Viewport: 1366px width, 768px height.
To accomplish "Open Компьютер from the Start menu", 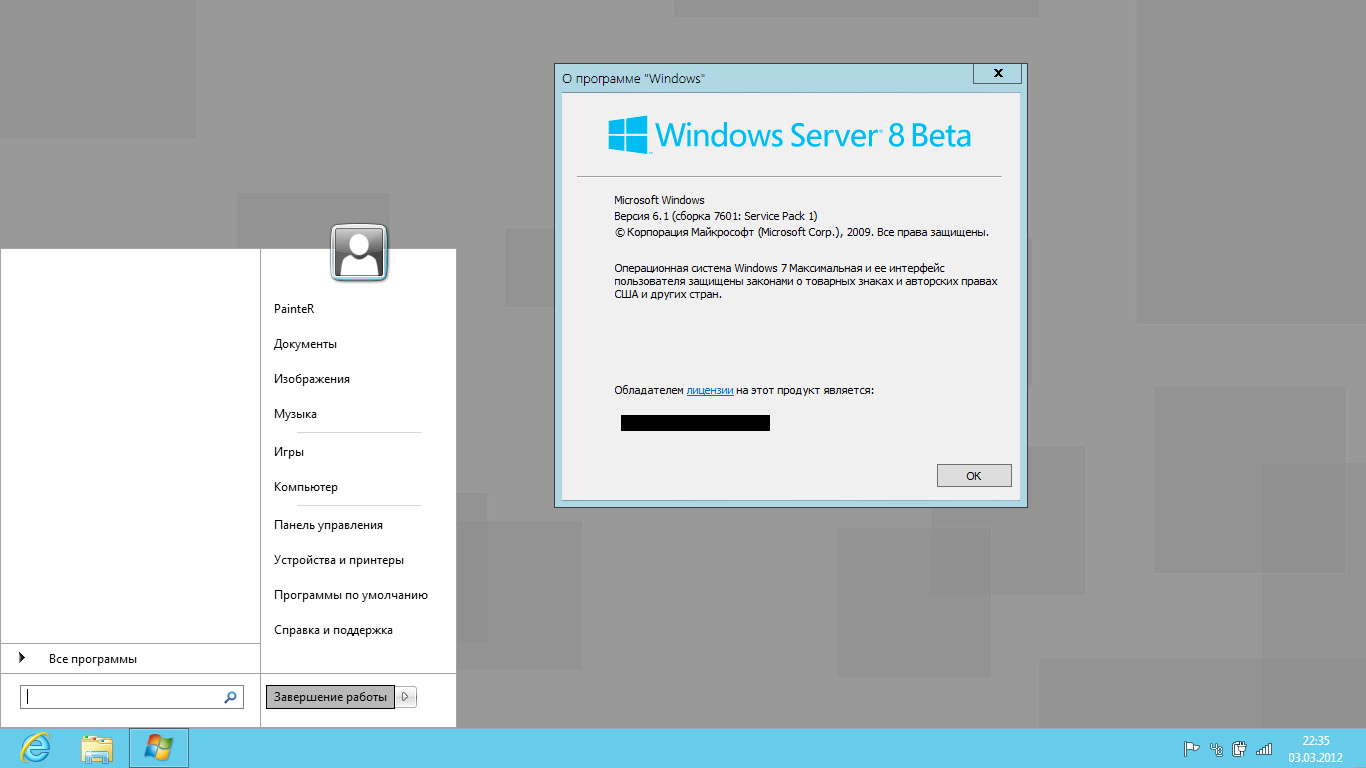I will [306, 487].
